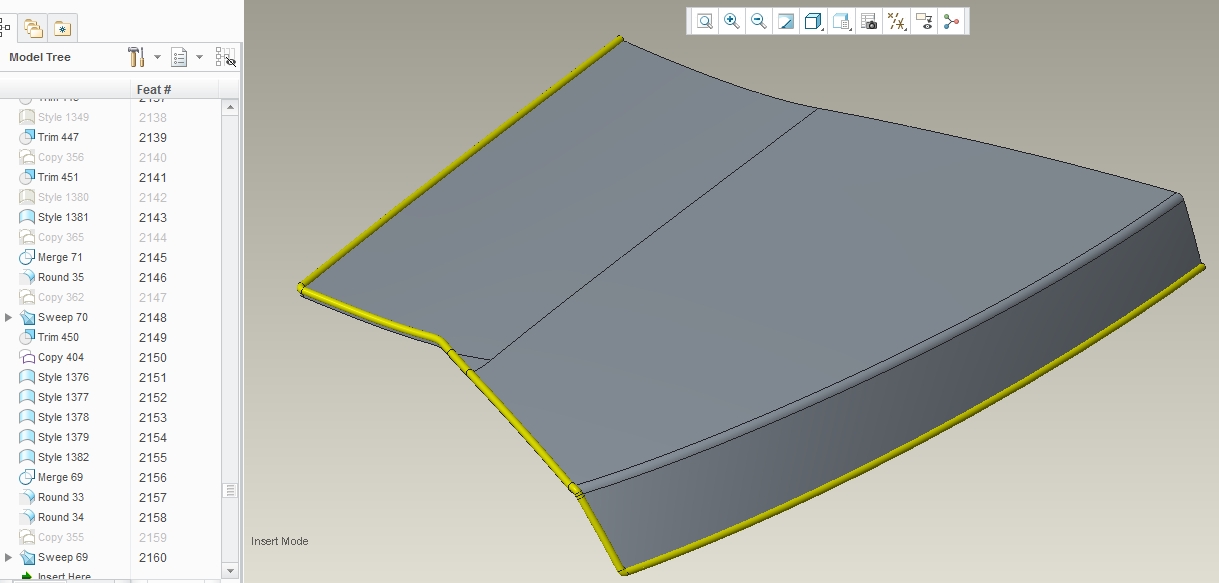
Task: Switch to the Folder Browser tab
Action: tap(33, 28)
